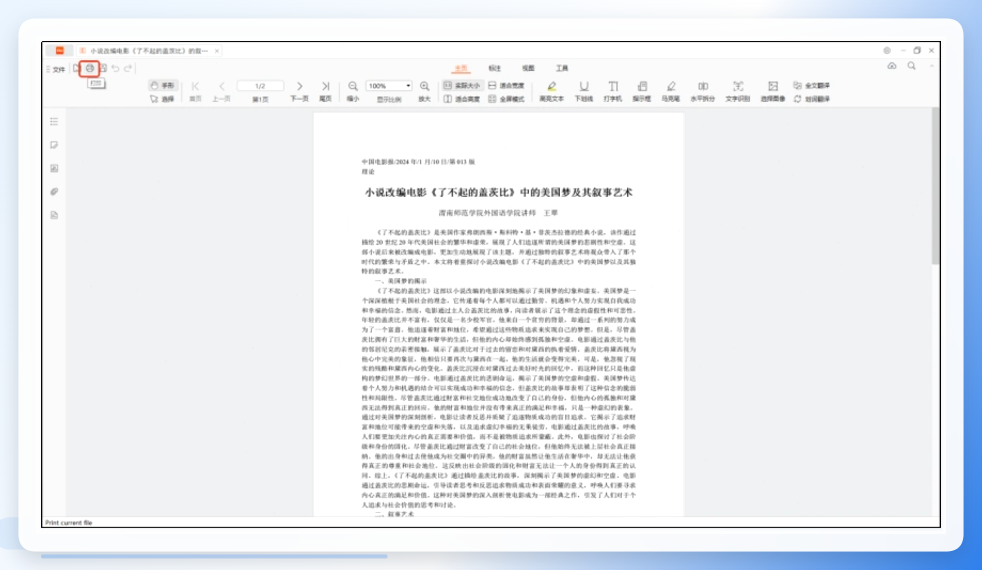Zoom in with 放大 magnifier

tap(425, 91)
